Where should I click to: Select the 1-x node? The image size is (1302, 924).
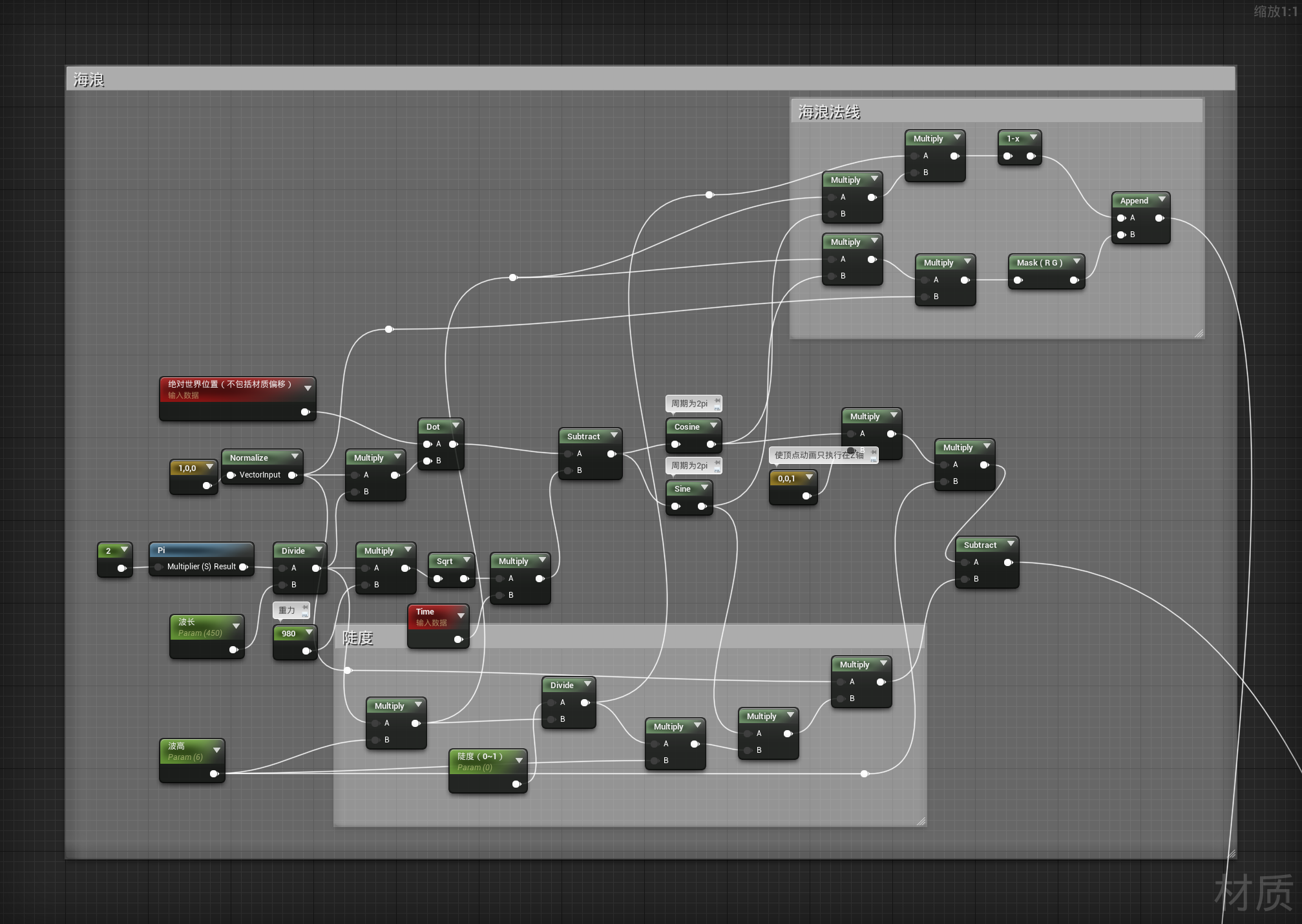pyautogui.click(x=1014, y=138)
